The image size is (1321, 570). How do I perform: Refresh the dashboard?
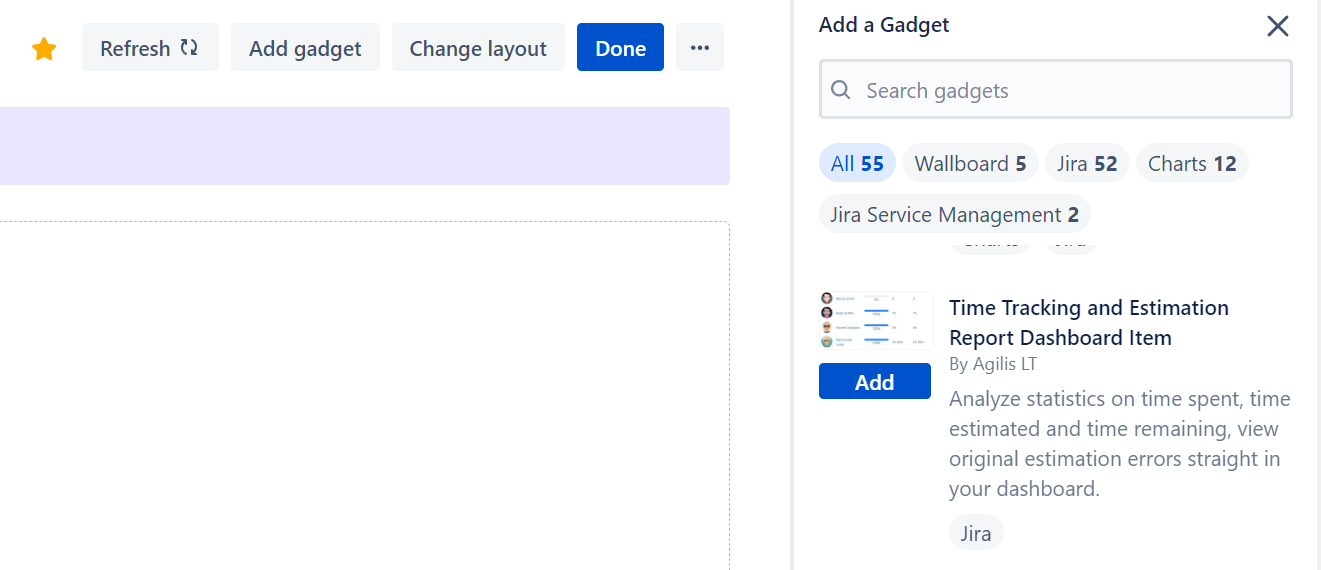pos(150,48)
